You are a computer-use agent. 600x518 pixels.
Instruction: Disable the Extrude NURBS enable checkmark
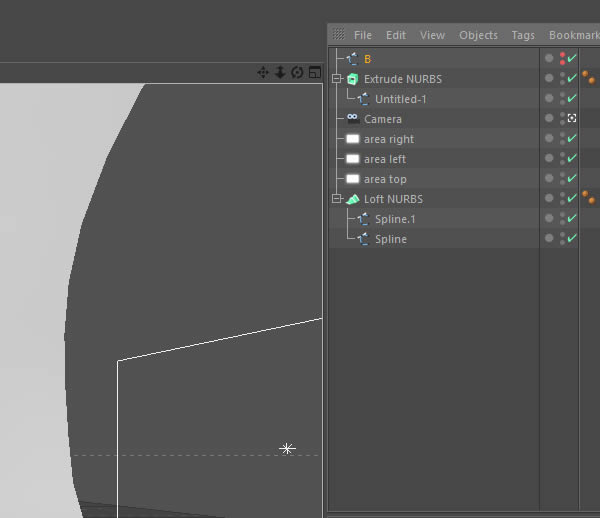pos(572,78)
